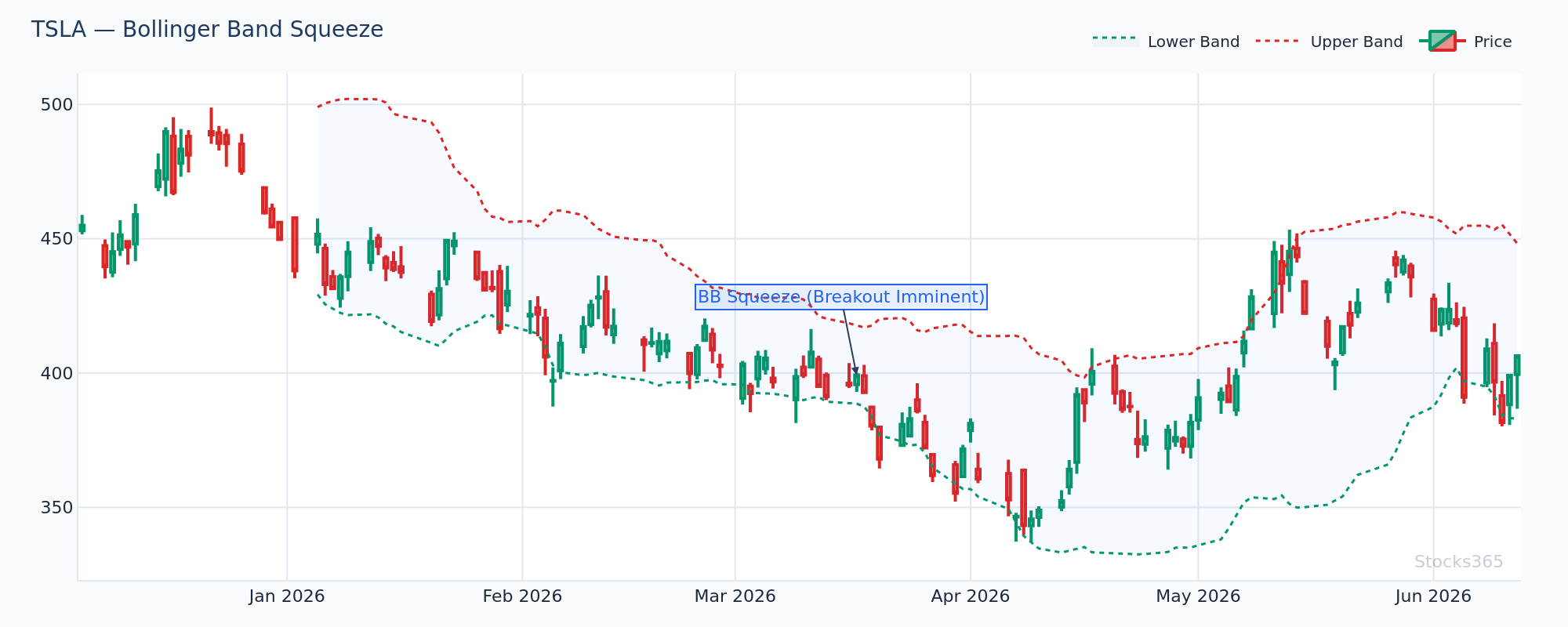Click the BB Squeeze (Breakout Imminent) annotation

841,297
